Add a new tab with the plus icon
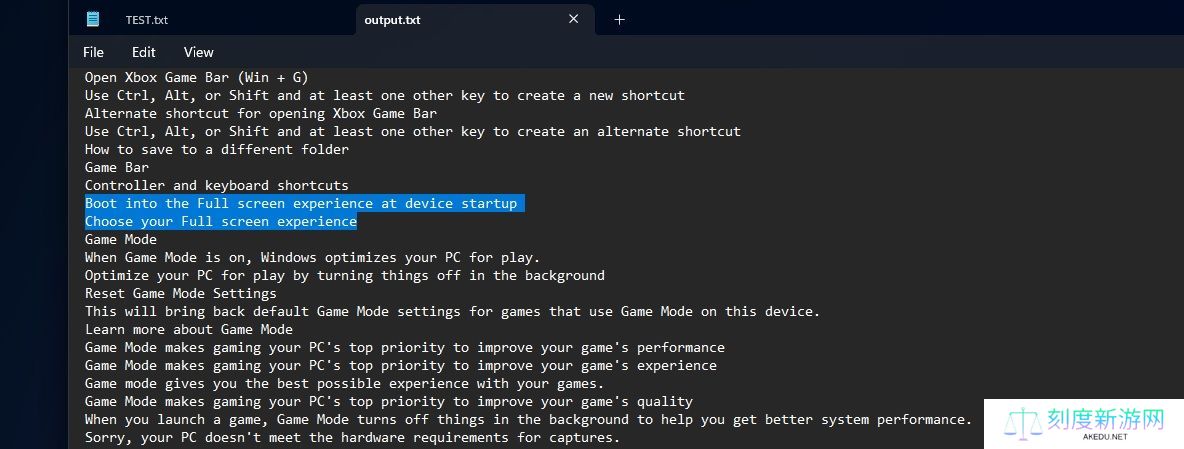This screenshot has width=1184, height=449. (x=619, y=19)
